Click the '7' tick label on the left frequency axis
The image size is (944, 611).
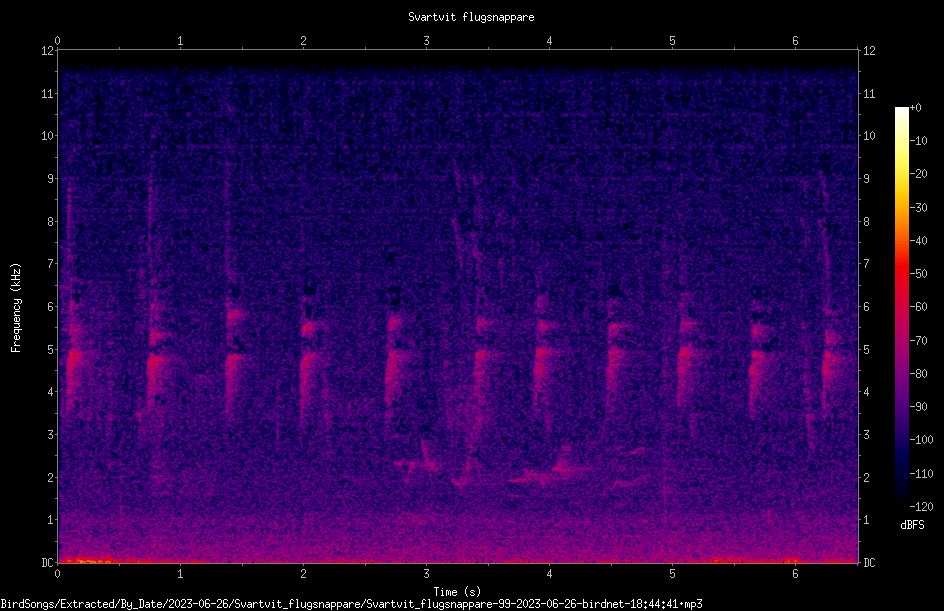pyautogui.click(x=50, y=264)
